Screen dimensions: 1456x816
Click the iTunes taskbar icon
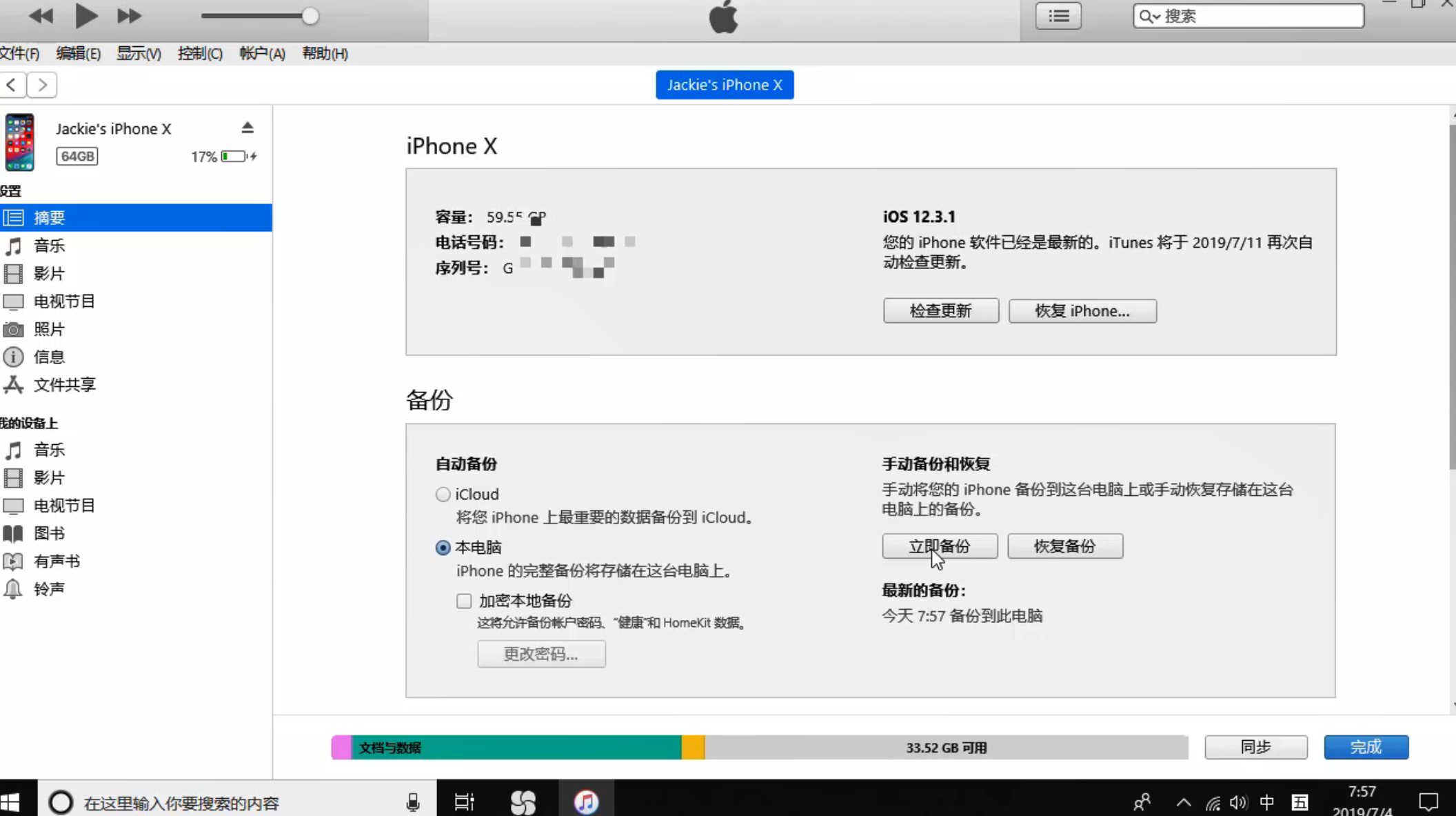pyautogui.click(x=586, y=802)
